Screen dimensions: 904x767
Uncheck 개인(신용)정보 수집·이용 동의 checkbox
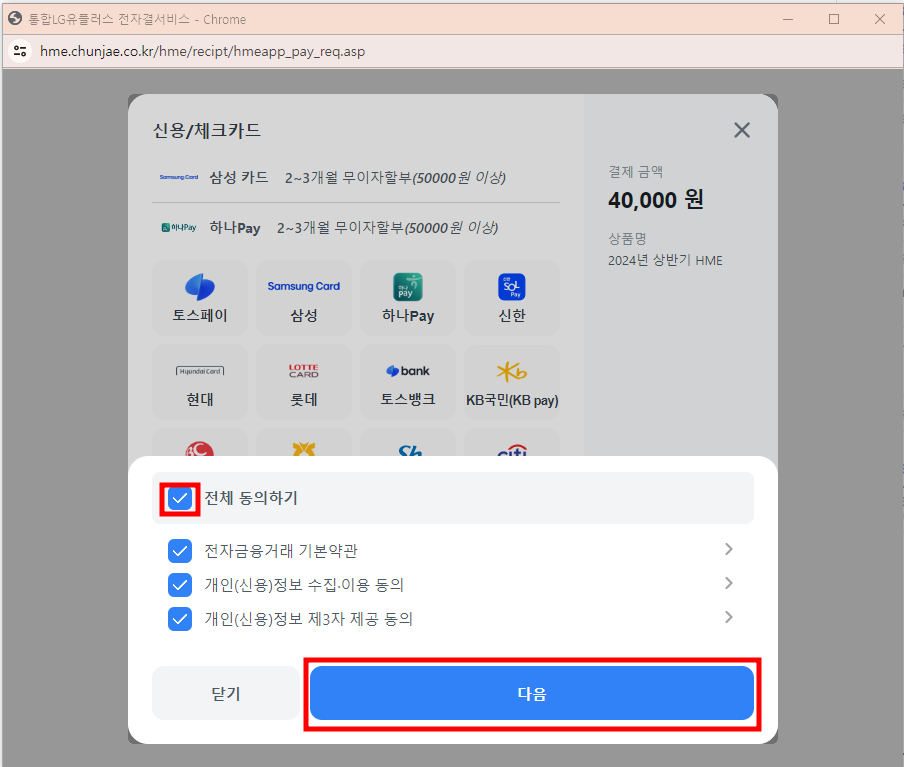[180, 585]
